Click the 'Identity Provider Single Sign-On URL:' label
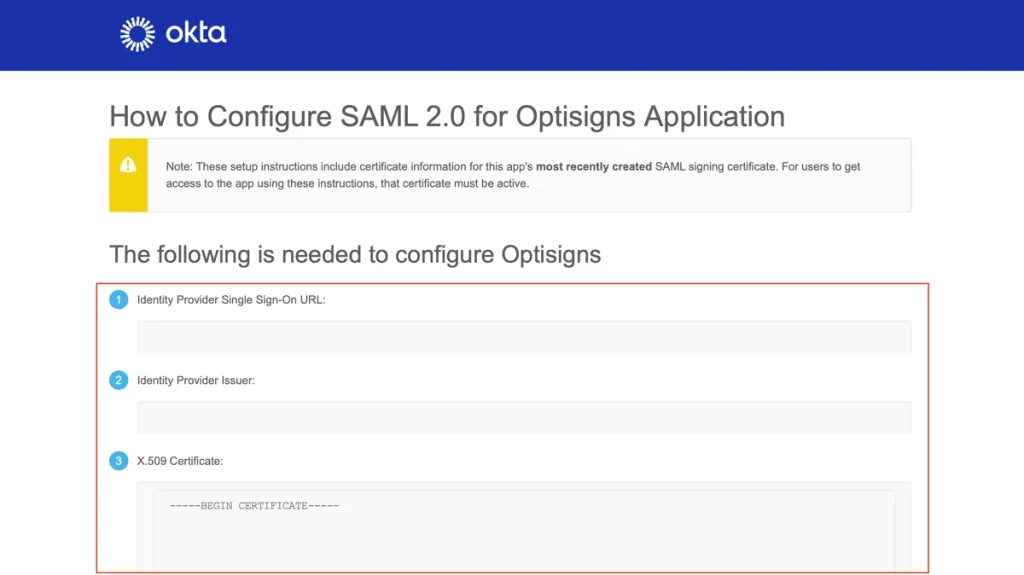1024x575 pixels. pos(231,300)
